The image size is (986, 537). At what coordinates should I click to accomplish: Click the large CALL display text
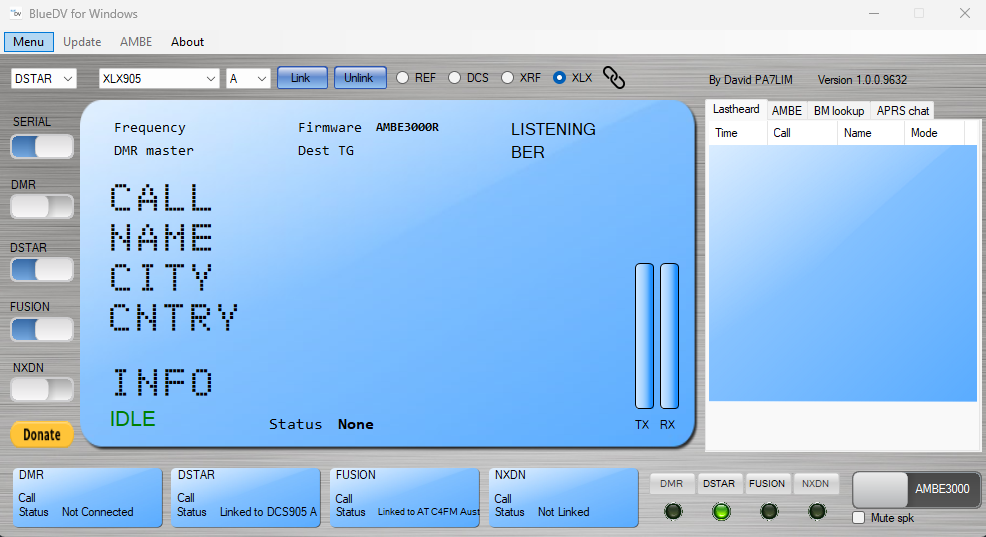(x=161, y=197)
